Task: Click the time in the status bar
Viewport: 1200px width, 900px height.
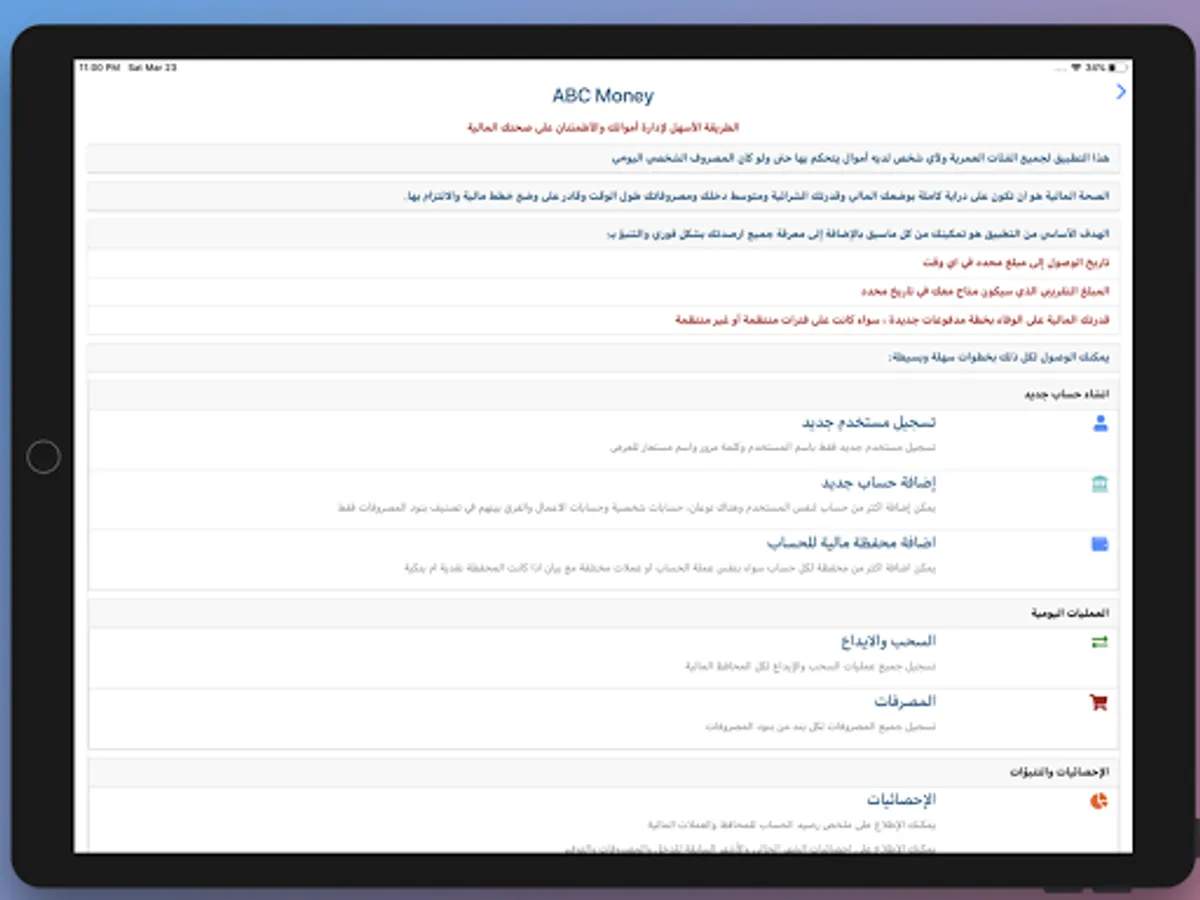Action: (101, 68)
